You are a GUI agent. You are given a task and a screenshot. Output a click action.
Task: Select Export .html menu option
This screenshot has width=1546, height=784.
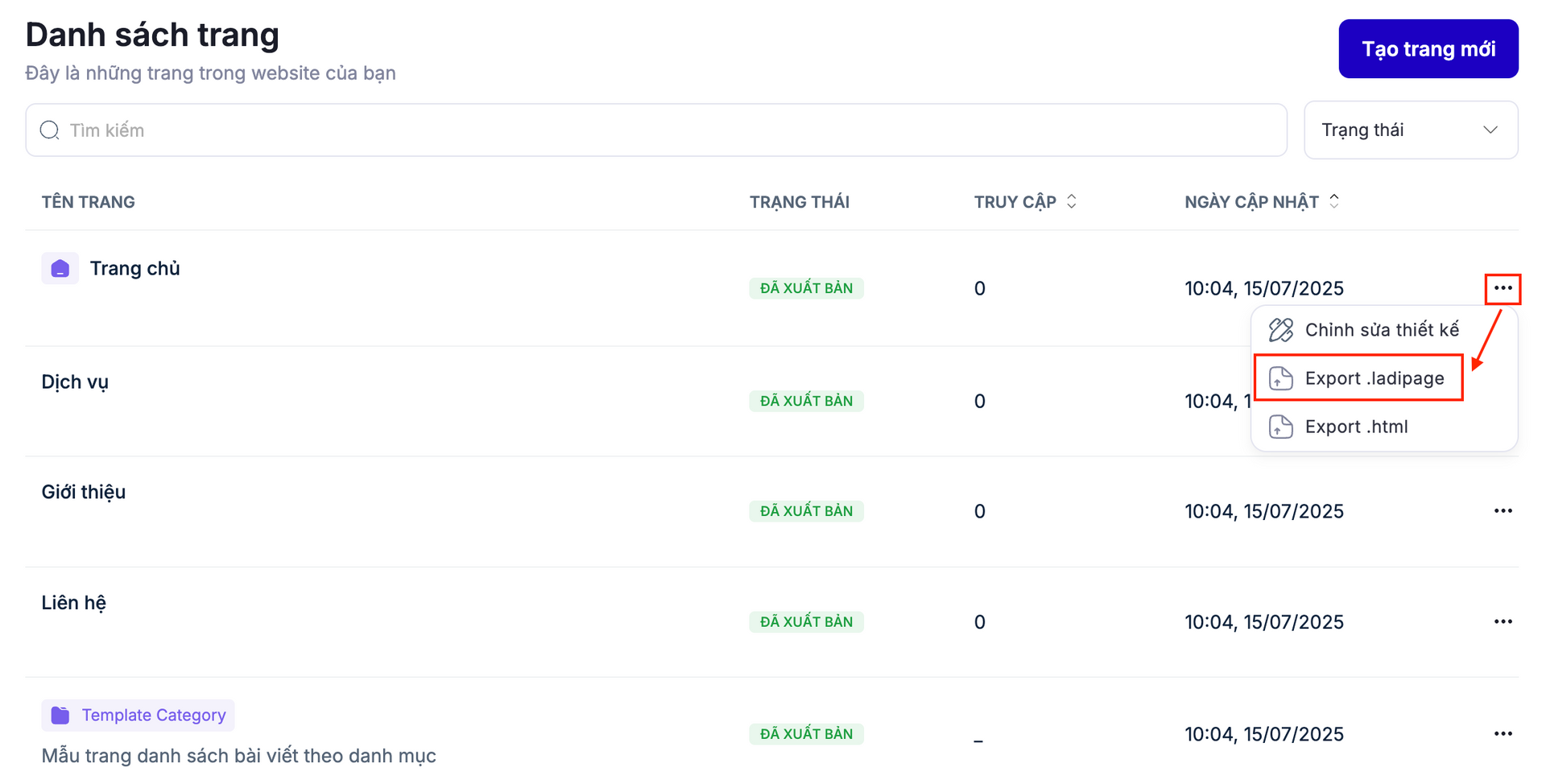pos(1356,427)
